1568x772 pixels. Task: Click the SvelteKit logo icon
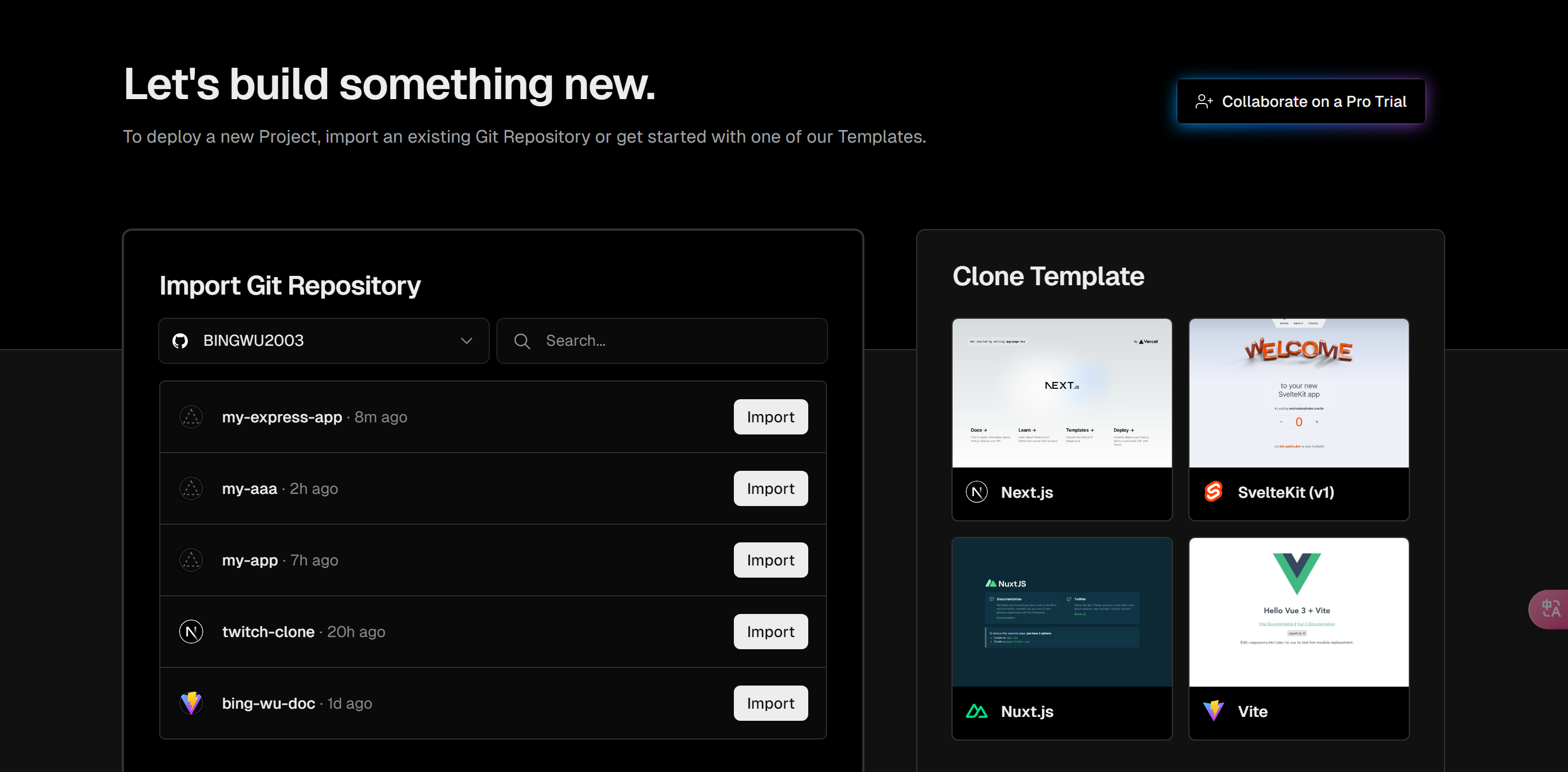pos(1213,492)
